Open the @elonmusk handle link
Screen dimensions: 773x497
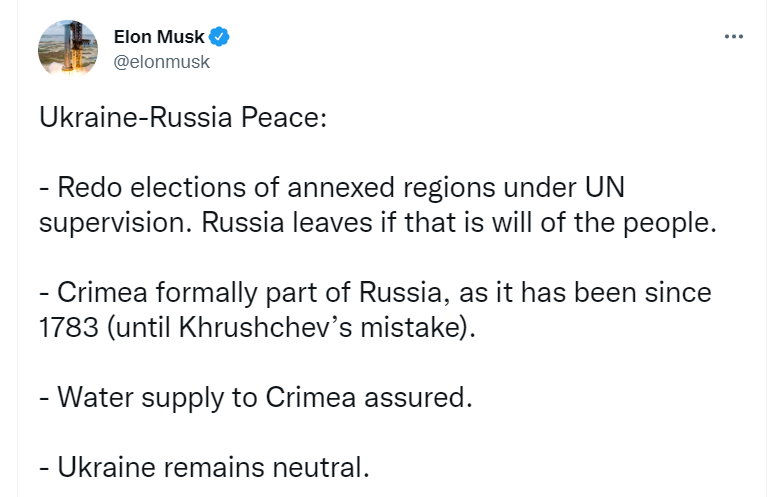click(x=162, y=62)
